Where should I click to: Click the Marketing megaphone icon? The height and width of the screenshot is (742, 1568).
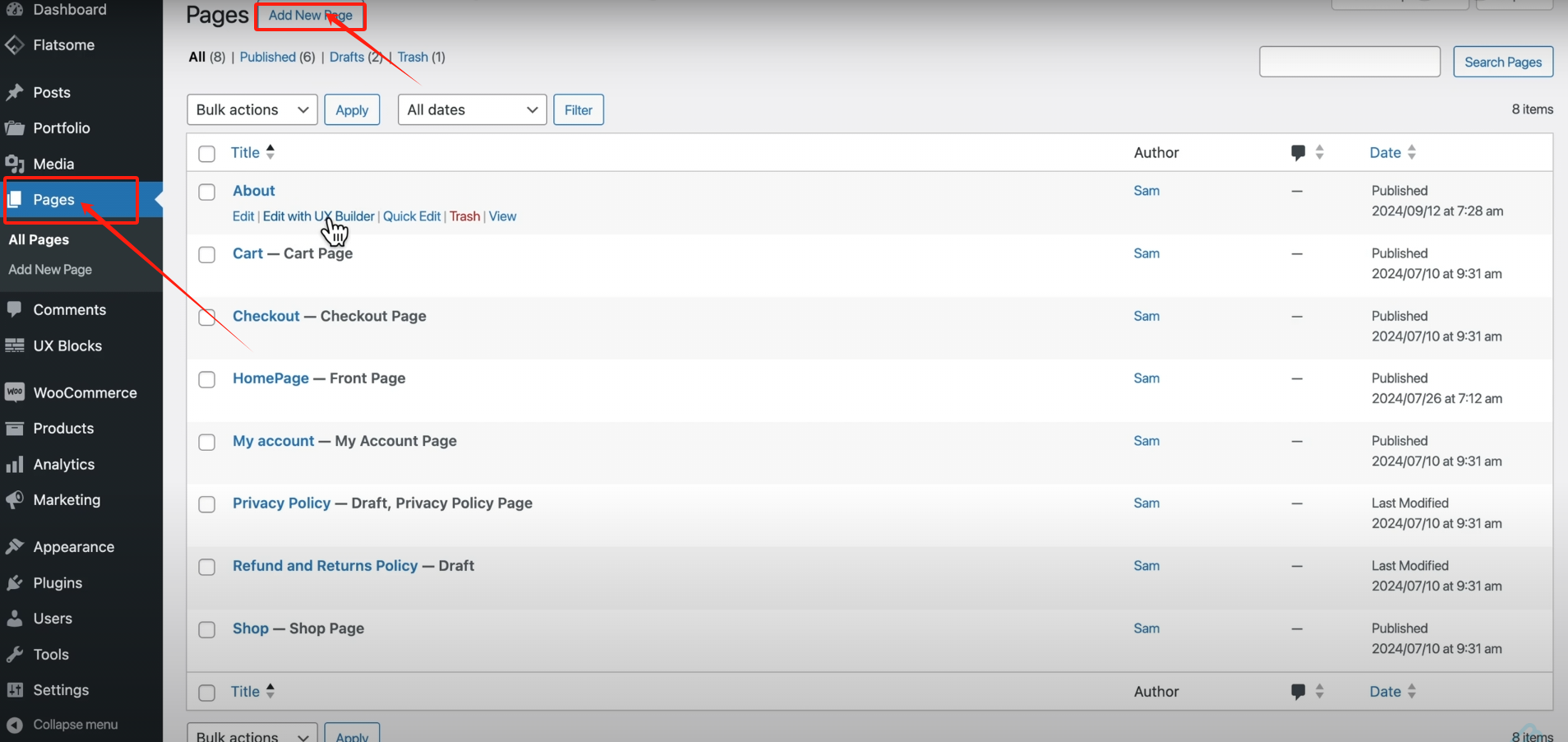point(15,500)
